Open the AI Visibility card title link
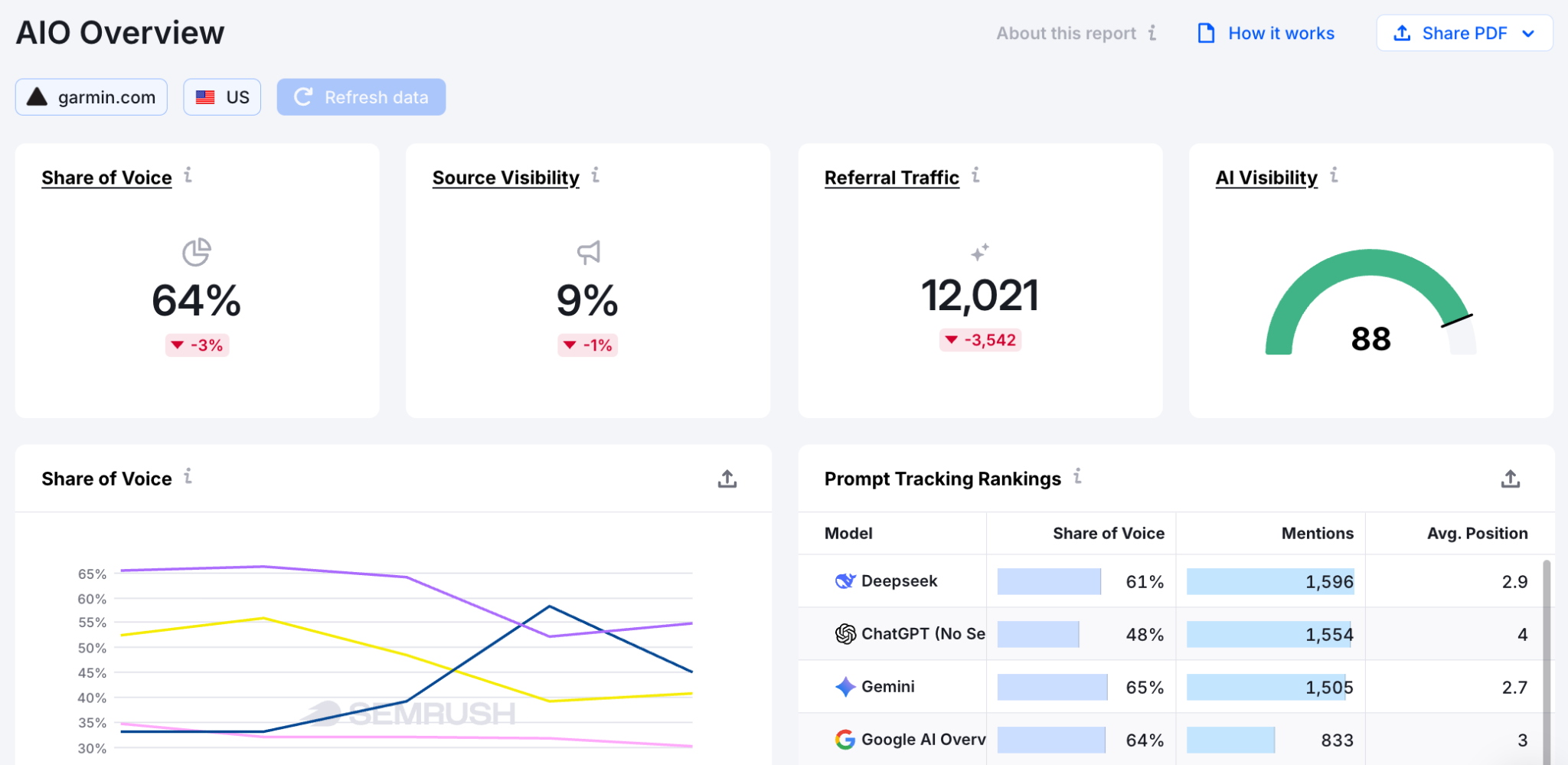 pos(1266,178)
